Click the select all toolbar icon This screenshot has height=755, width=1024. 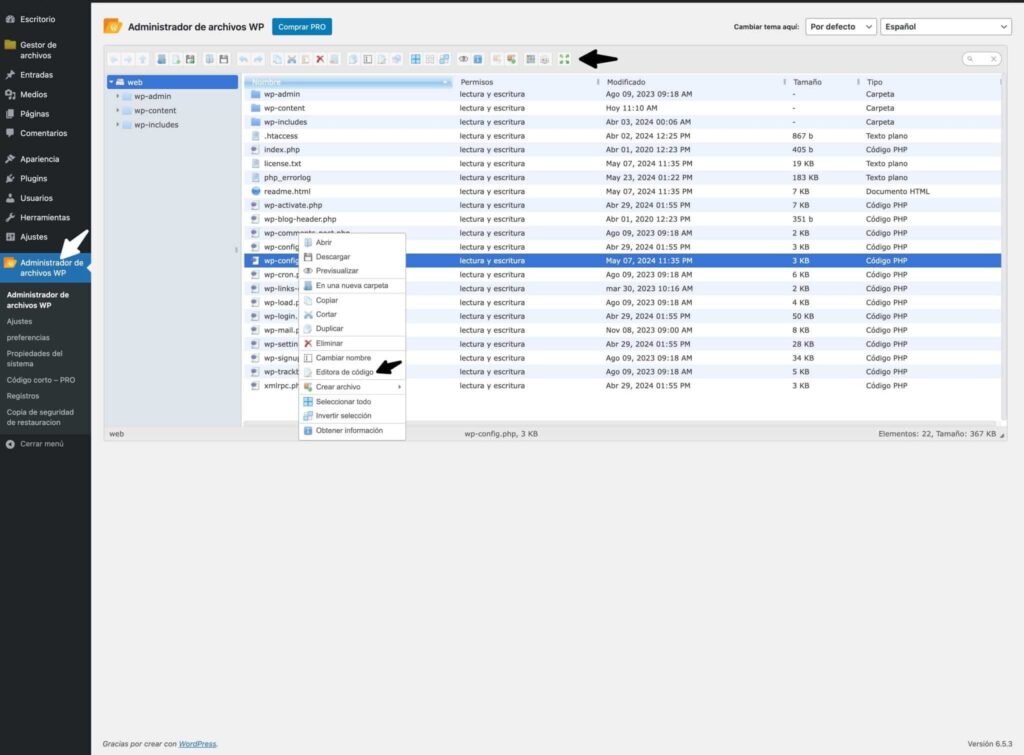[x=415, y=59]
